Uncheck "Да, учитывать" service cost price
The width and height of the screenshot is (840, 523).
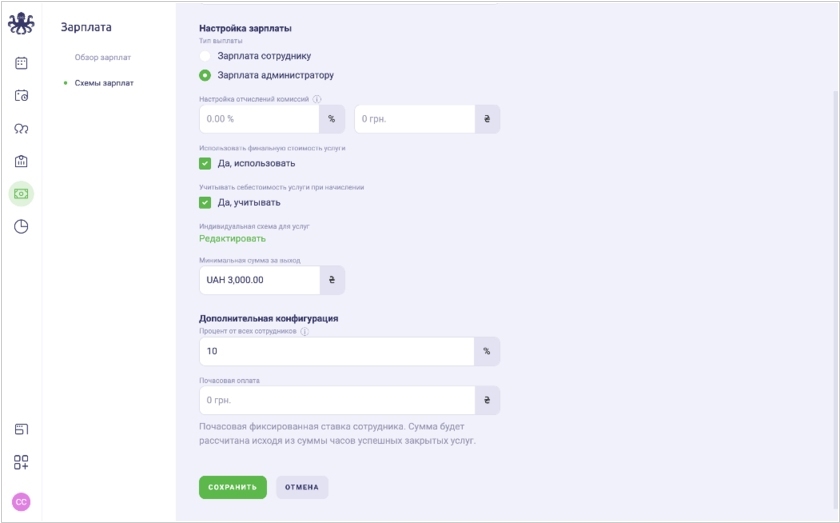[x=205, y=202]
